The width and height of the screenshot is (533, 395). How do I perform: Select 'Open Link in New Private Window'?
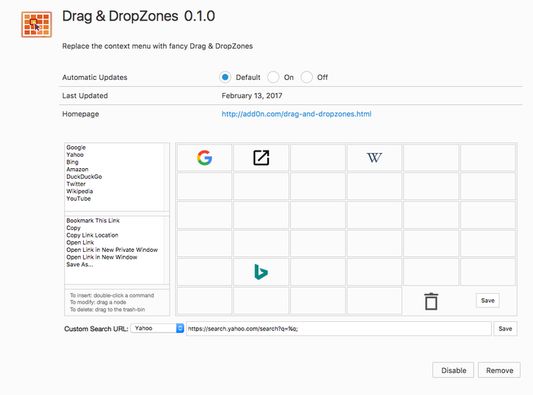click(112, 250)
